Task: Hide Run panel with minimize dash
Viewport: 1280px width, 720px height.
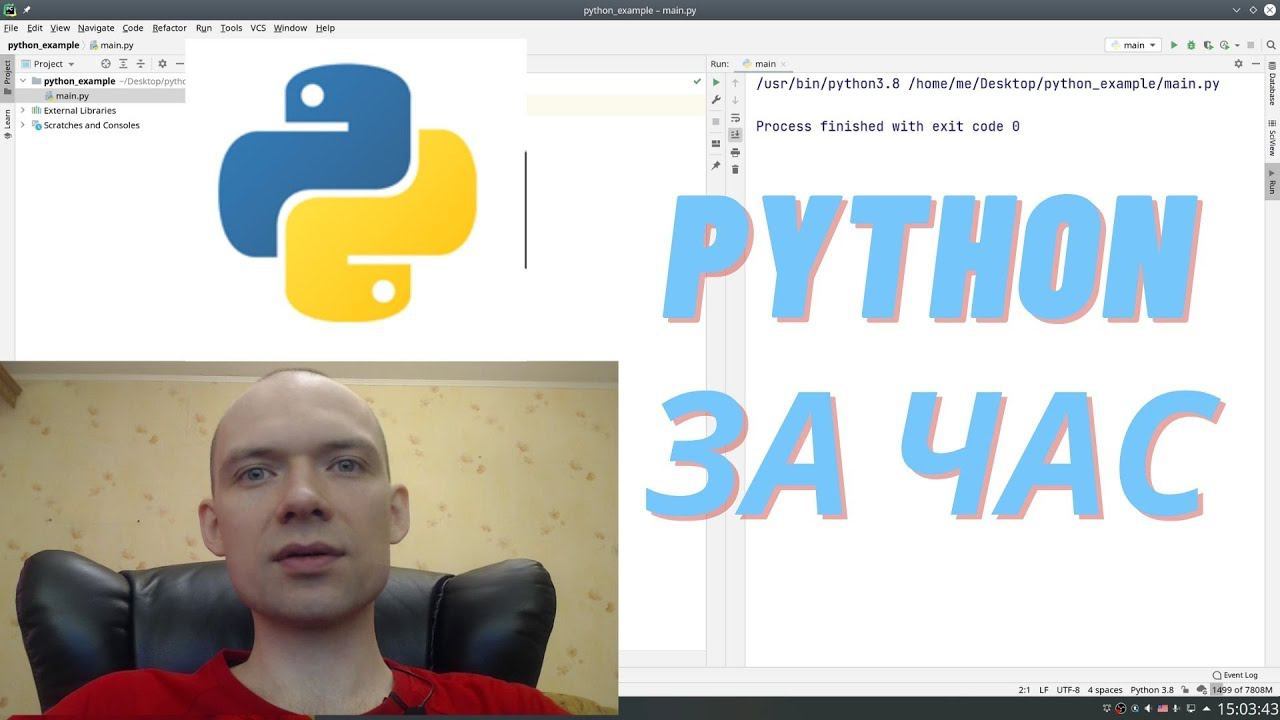Action: point(1256,63)
